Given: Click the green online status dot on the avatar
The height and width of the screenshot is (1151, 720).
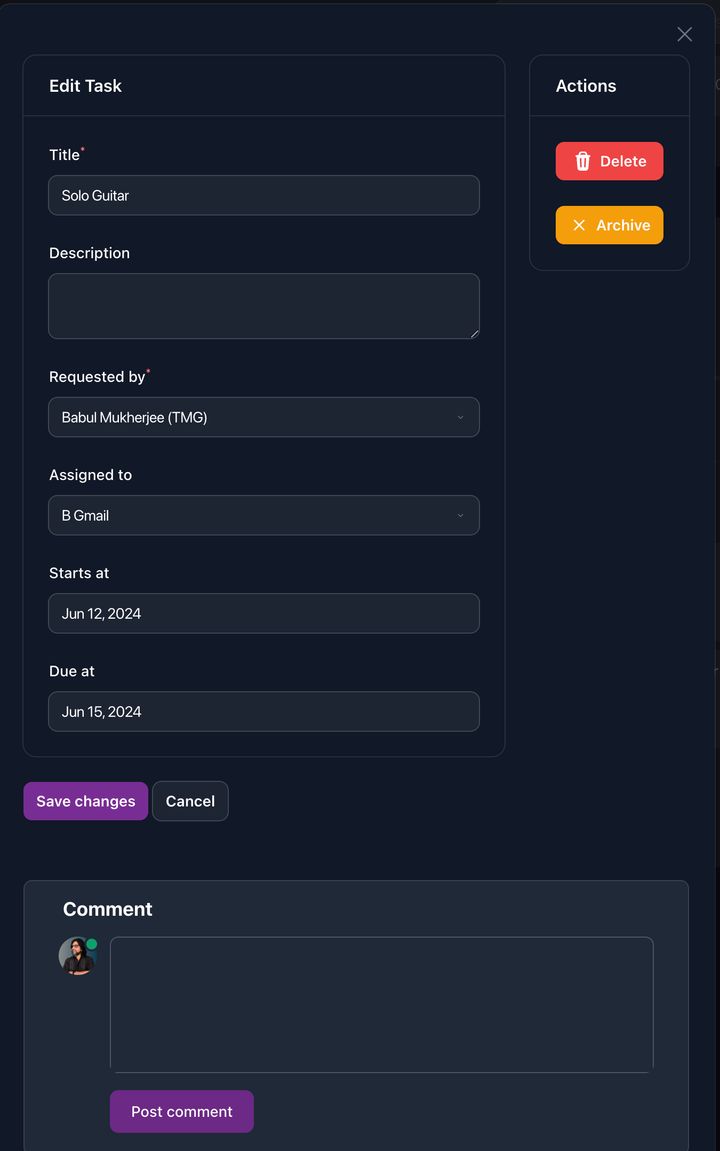Looking at the screenshot, I should tap(92, 941).
